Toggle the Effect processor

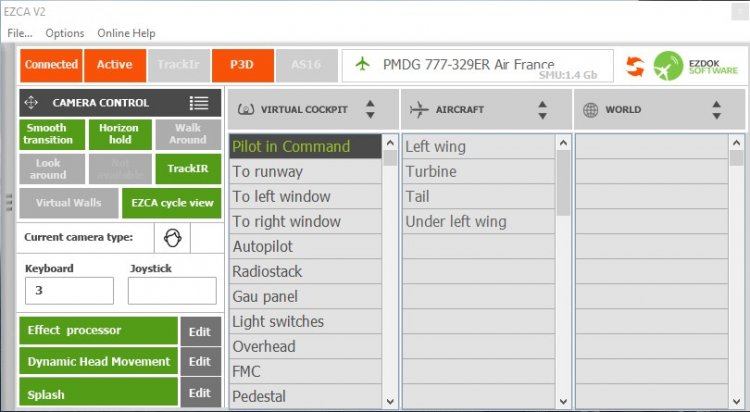coord(98,331)
